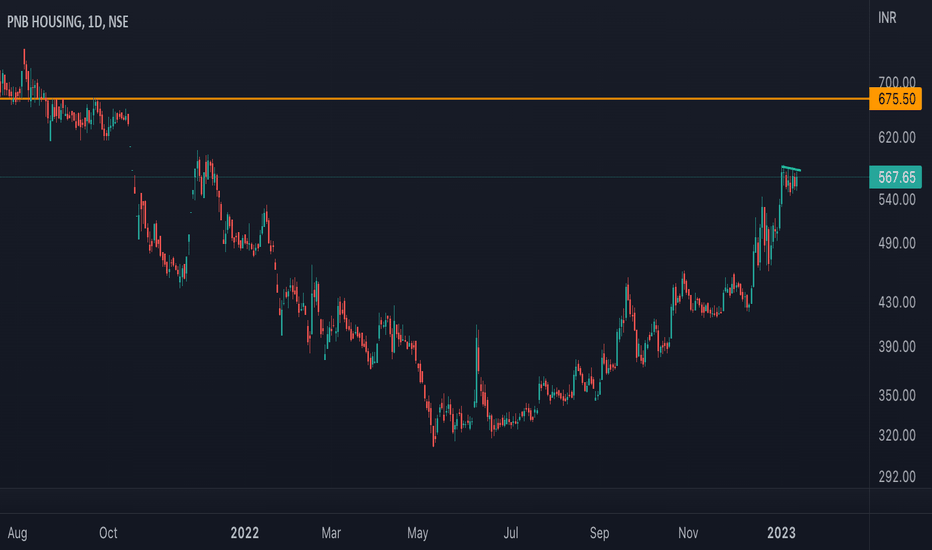
Task: Click the PNB HOUSING, 1D, NSE chart title
Action: coord(67,22)
